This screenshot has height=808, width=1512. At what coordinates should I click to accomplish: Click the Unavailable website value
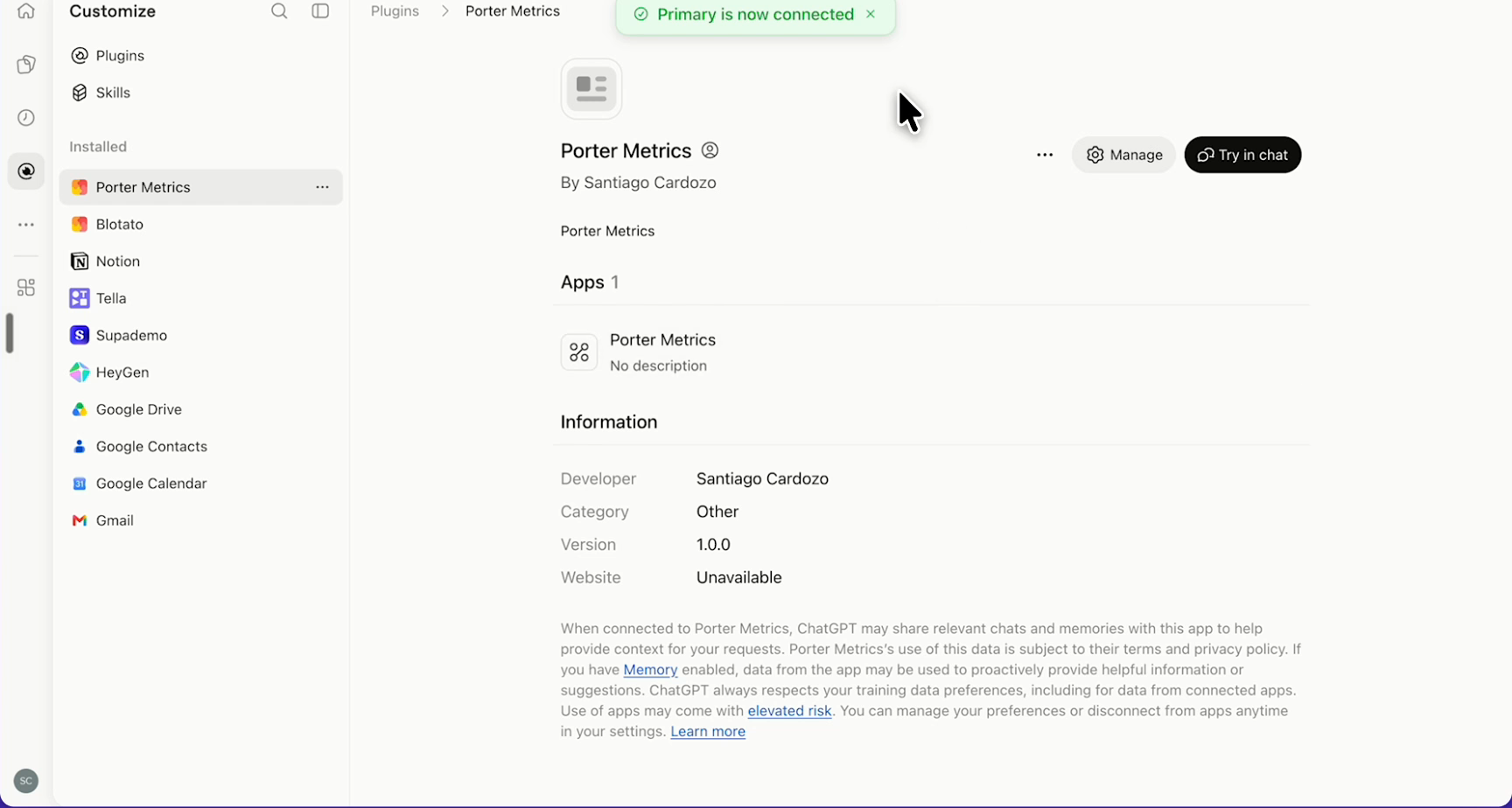[739, 578]
